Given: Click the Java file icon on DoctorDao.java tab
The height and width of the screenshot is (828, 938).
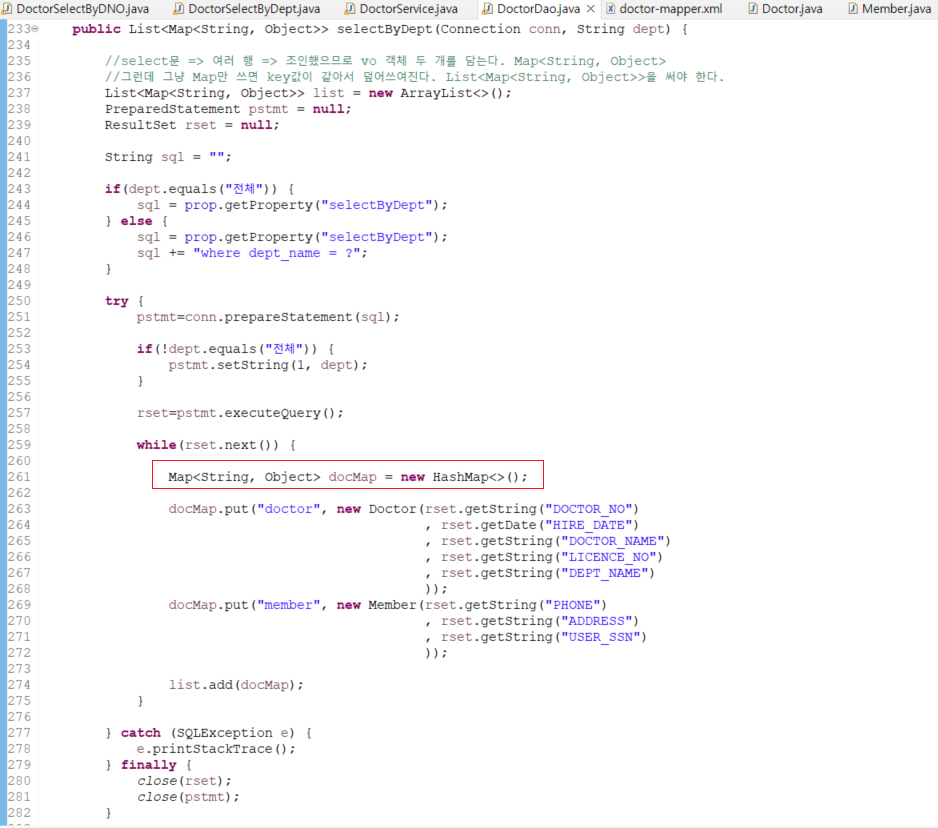Looking at the screenshot, I should [488, 8].
